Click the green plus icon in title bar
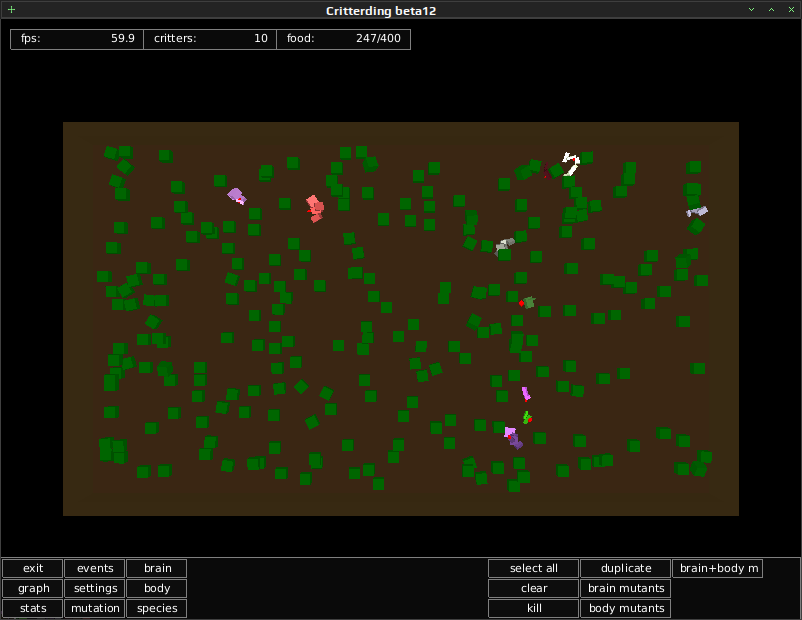 point(11,9)
